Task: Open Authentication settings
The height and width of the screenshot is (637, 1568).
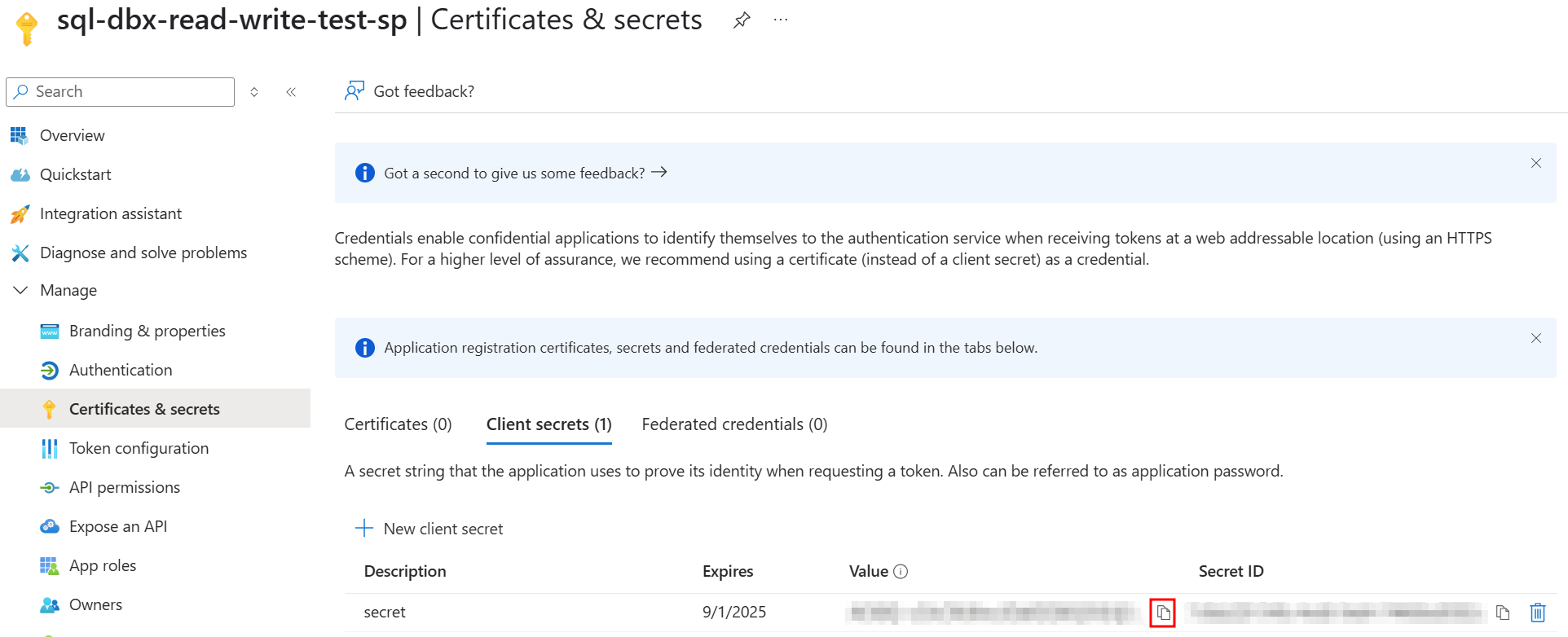Action: (x=121, y=370)
